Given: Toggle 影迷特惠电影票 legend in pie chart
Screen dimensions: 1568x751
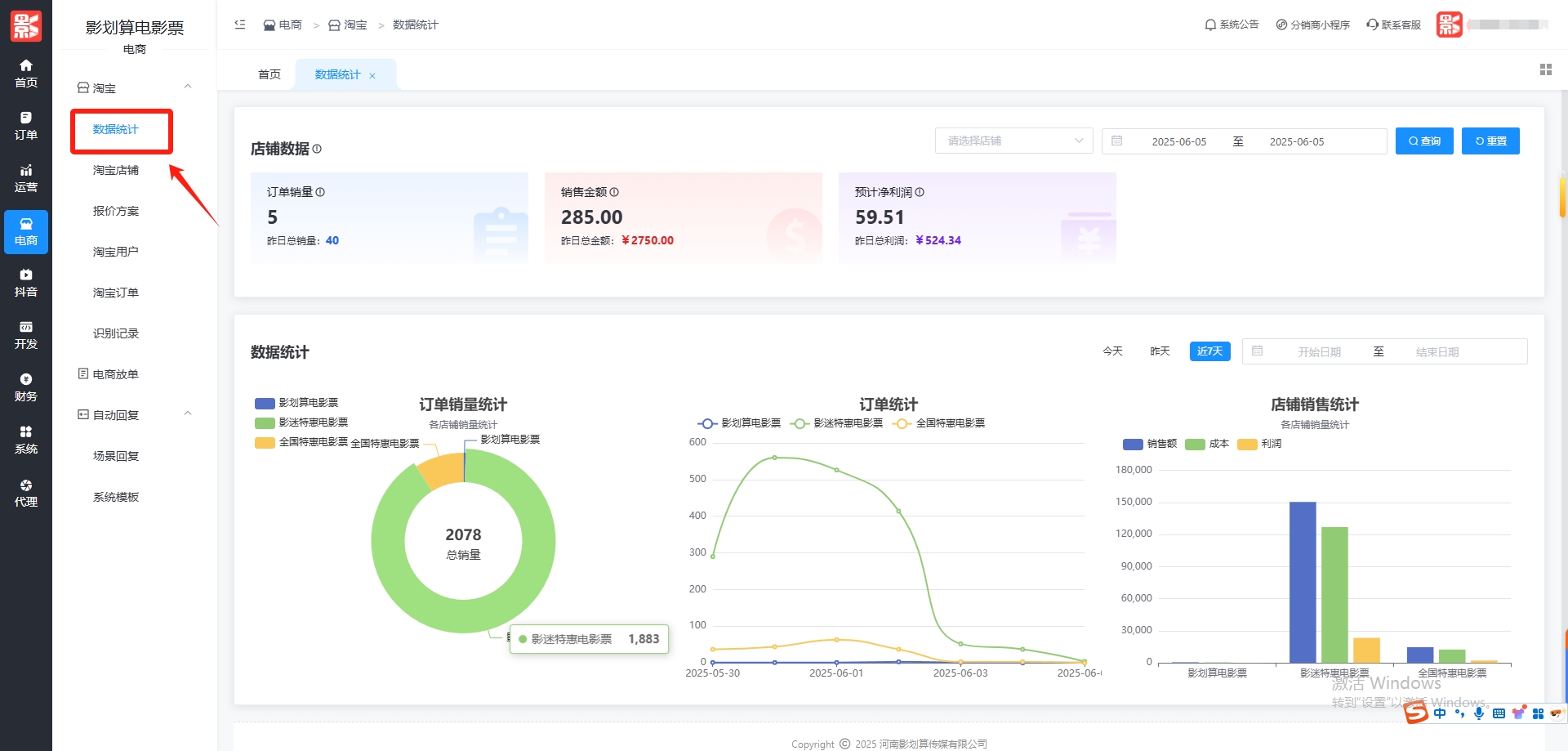Looking at the screenshot, I should [301, 422].
